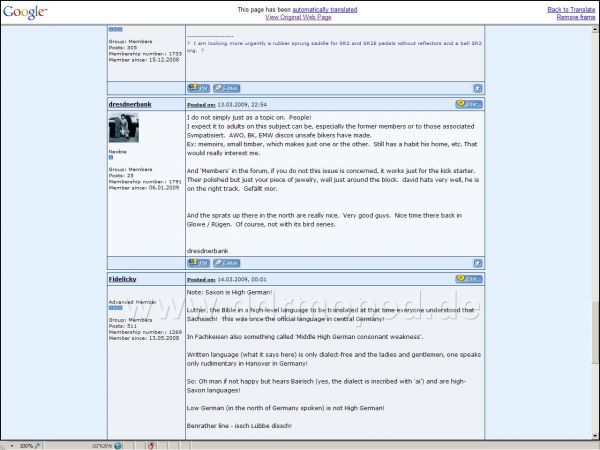Click View Original Web Page link

pos(299,18)
